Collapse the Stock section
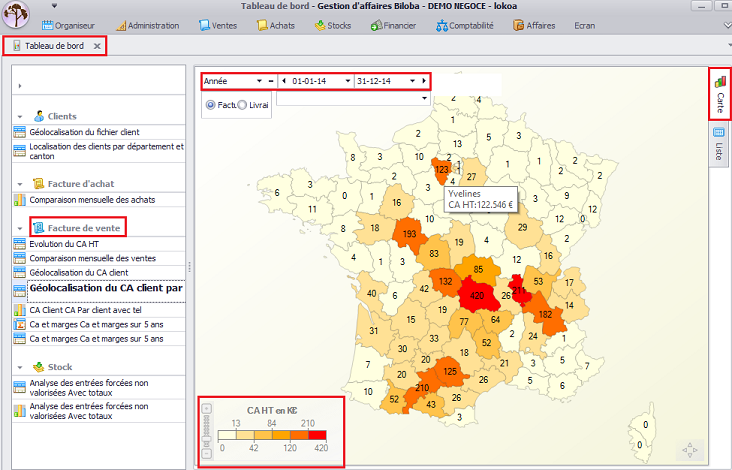The width and height of the screenshot is (732, 470). (20, 368)
